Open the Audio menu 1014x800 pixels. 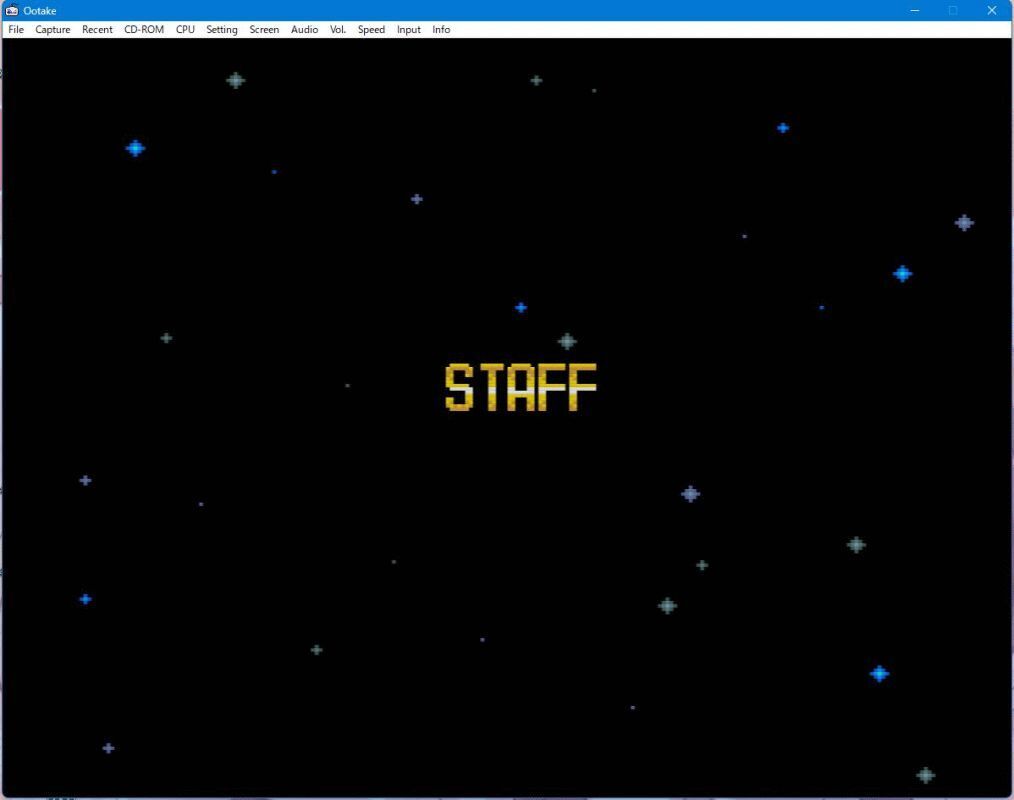tap(304, 30)
